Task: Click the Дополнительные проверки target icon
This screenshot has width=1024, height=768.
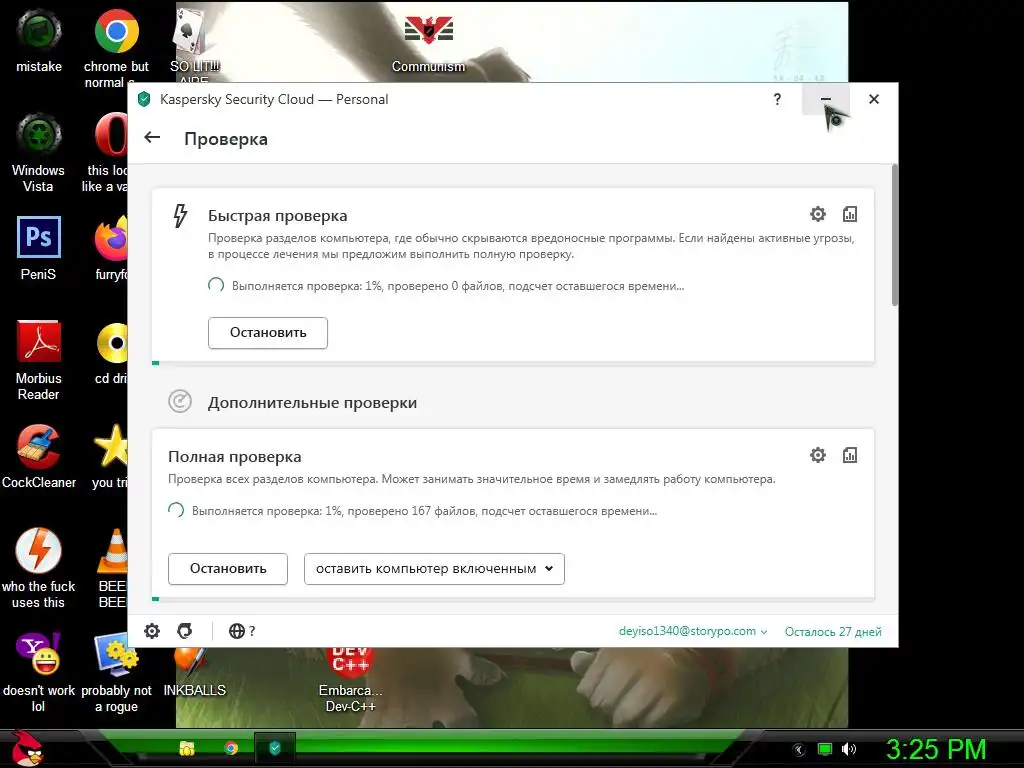Action: 180,401
